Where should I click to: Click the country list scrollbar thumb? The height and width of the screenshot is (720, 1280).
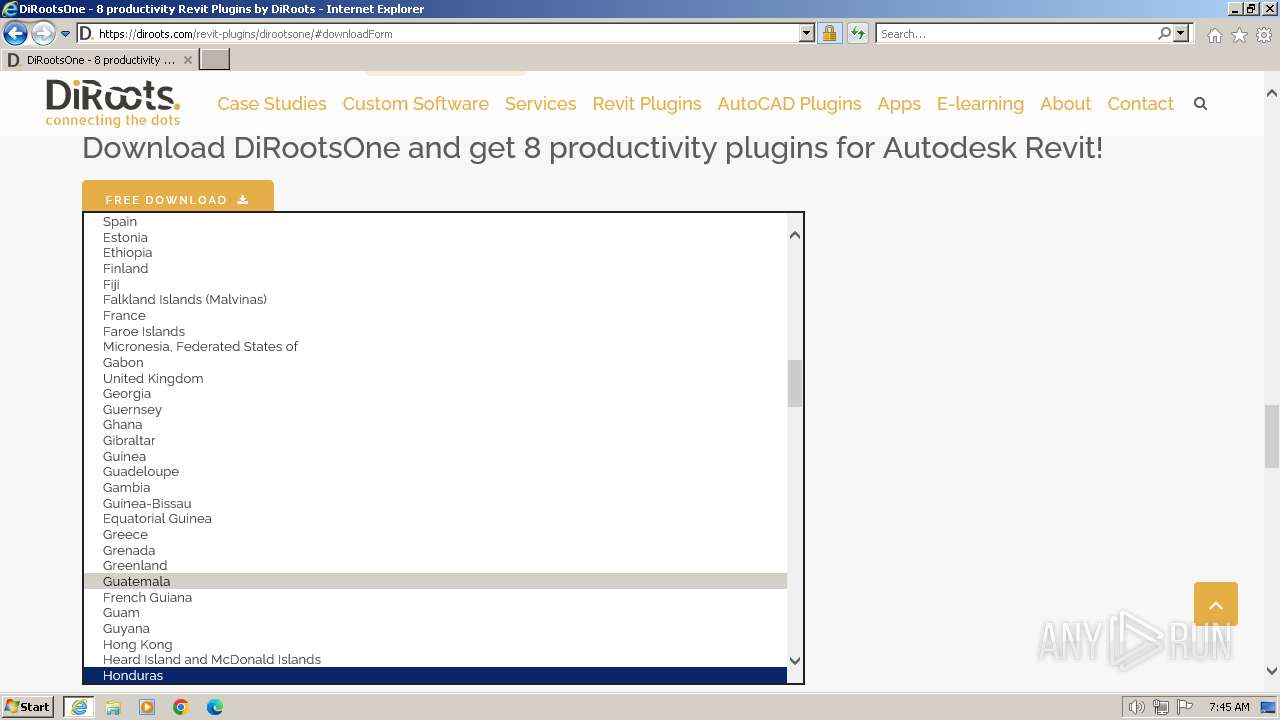point(795,383)
